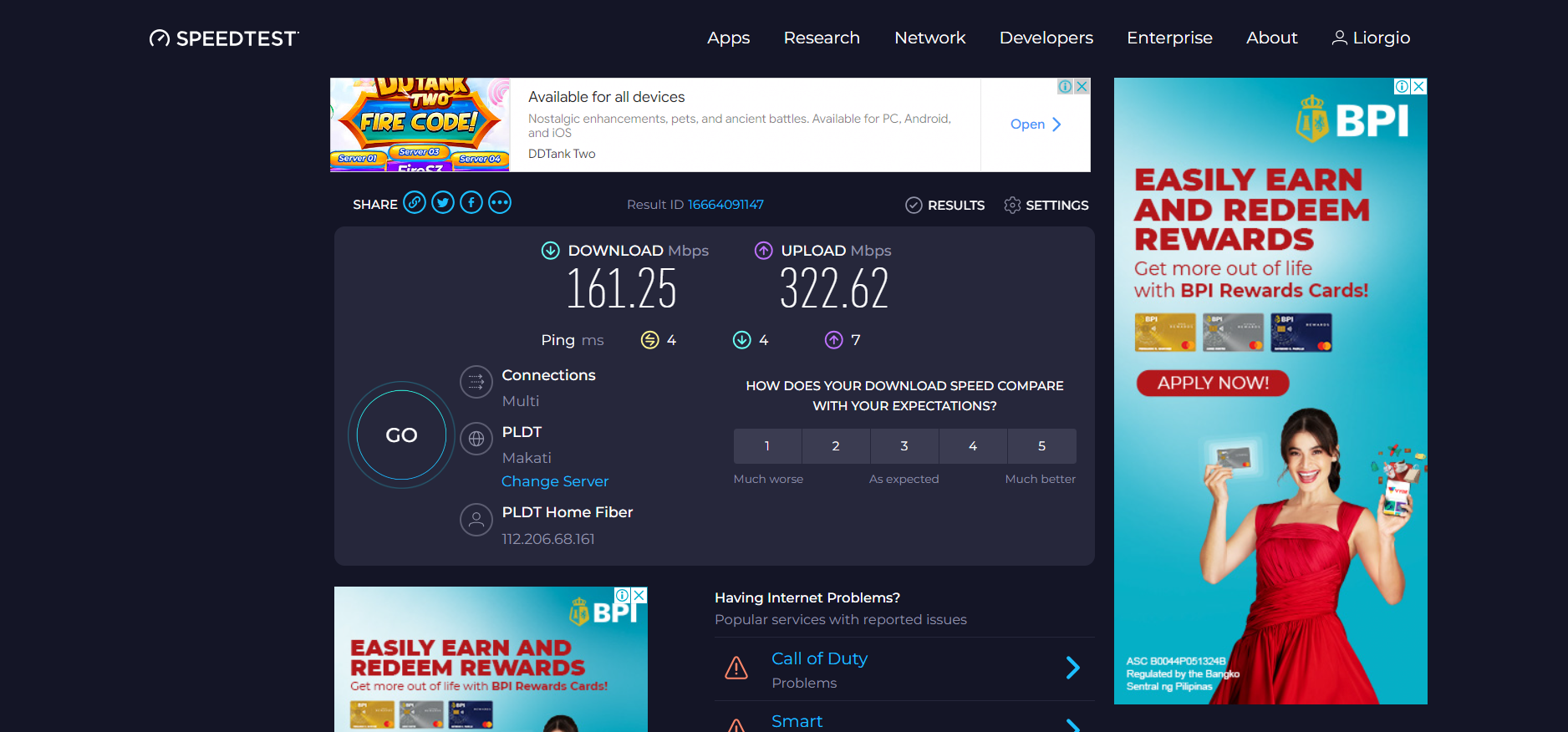Click the 'PLDT' server name
The image size is (1568, 732).
click(522, 432)
